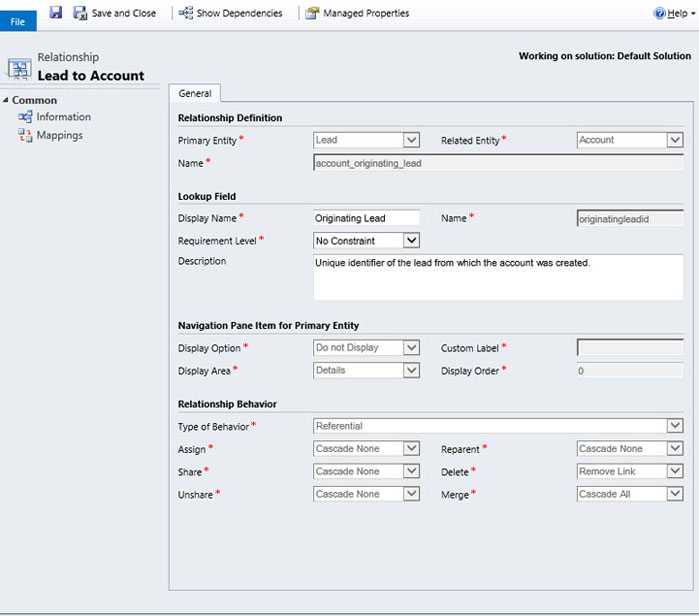Click the Help question mark icon
Viewport: 699px width, 616px height.
click(659, 13)
